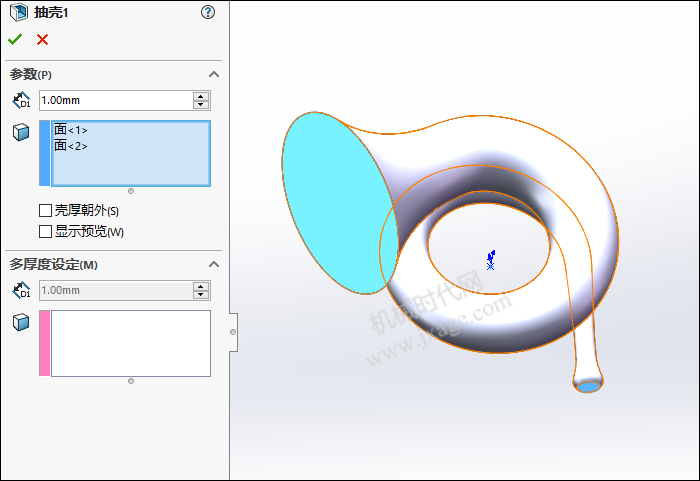The width and height of the screenshot is (700, 481).
Task: Collapse the property panel using side handle
Action: 233,331
